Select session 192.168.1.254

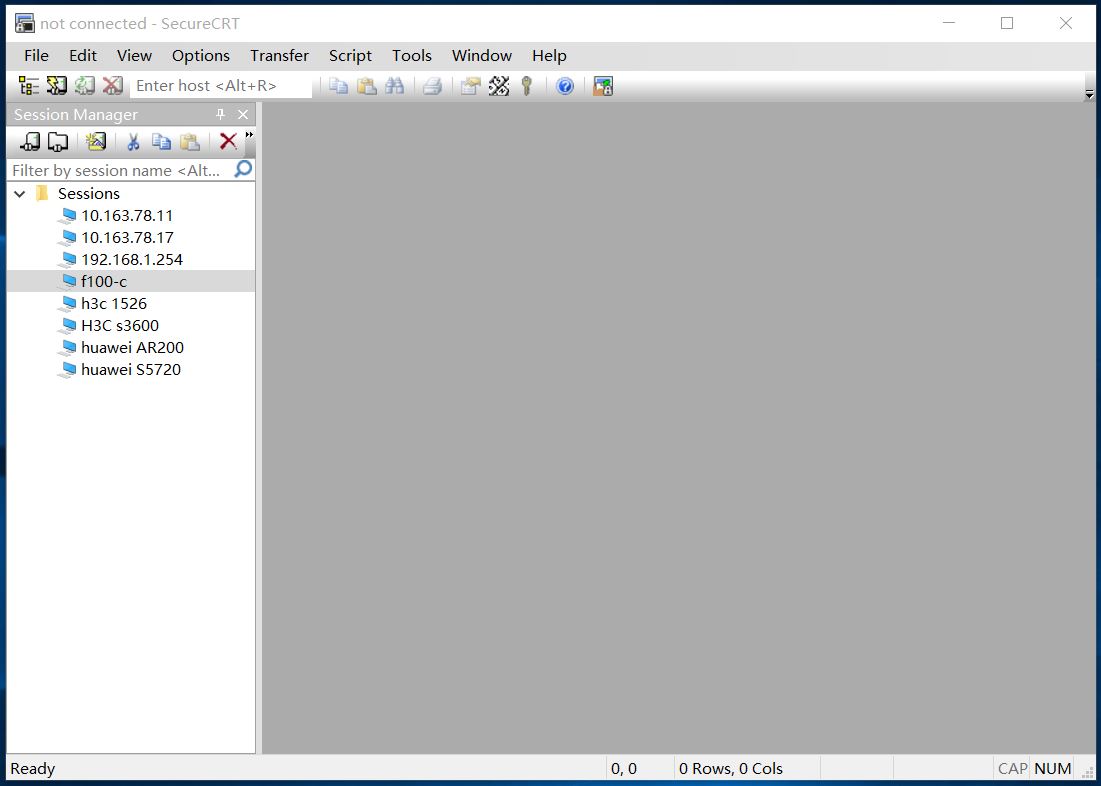pos(132,260)
